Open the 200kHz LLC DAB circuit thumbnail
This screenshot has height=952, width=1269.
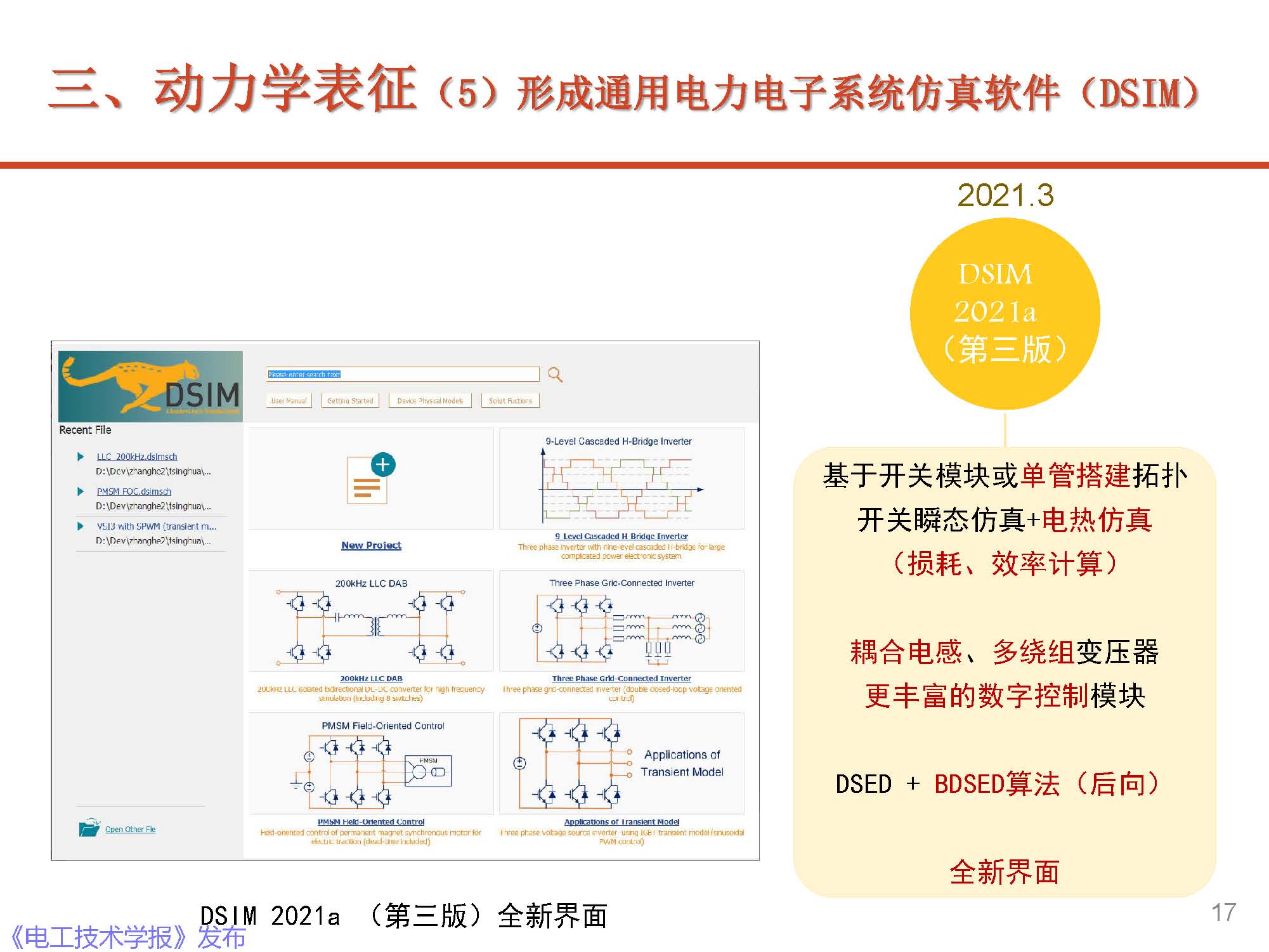click(371, 620)
